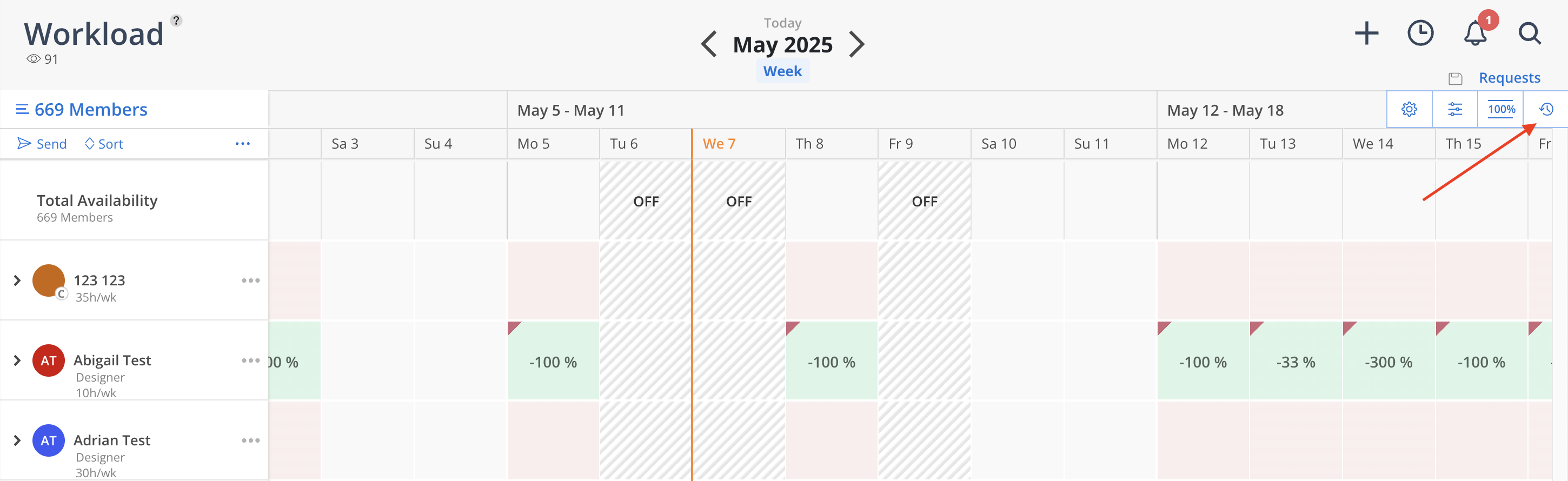1568x481 pixels.
Task: Expand Adrian Test's row
Action: [17, 440]
